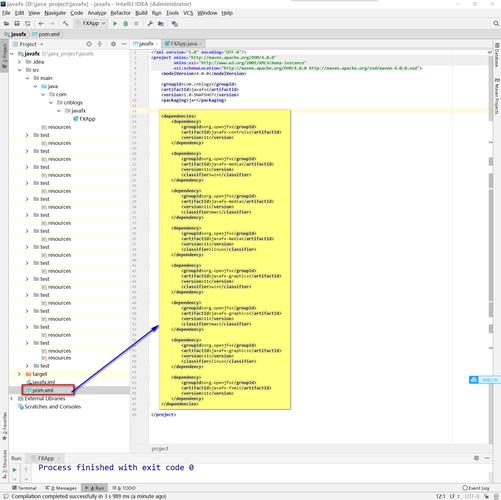Hide the Project panel with minus icon
This screenshot has height=500, width=501.
coord(124,44)
